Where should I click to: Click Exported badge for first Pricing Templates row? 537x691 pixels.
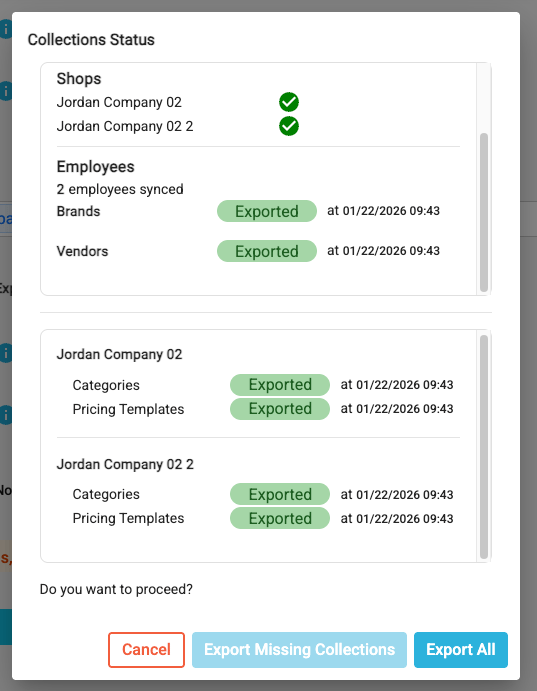click(x=280, y=409)
